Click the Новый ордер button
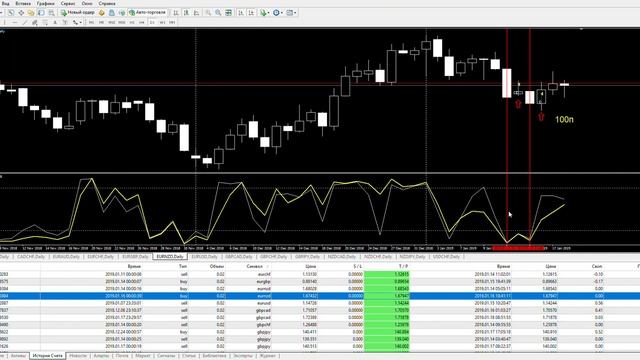The height and width of the screenshot is (360, 640). (78, 13)
